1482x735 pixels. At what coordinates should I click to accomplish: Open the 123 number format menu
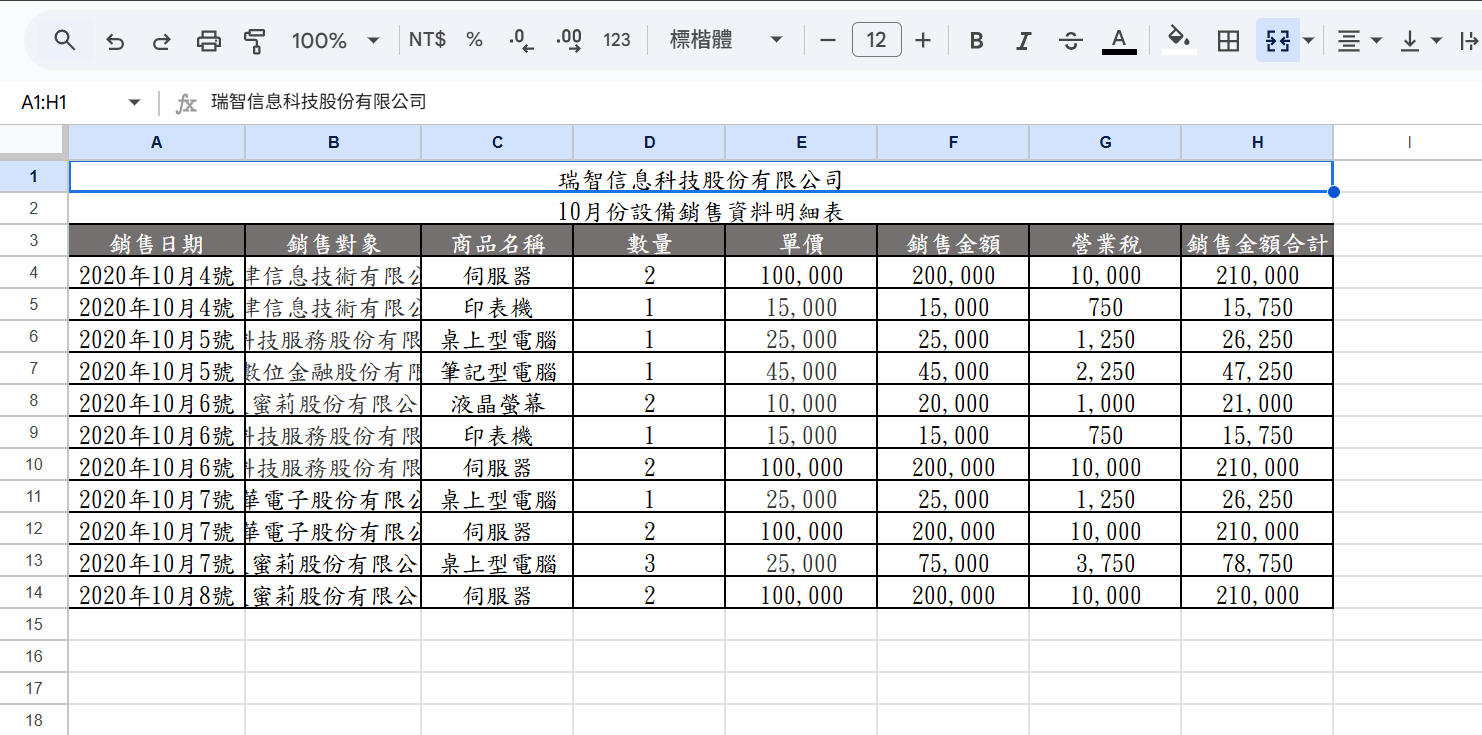[617, 41]
